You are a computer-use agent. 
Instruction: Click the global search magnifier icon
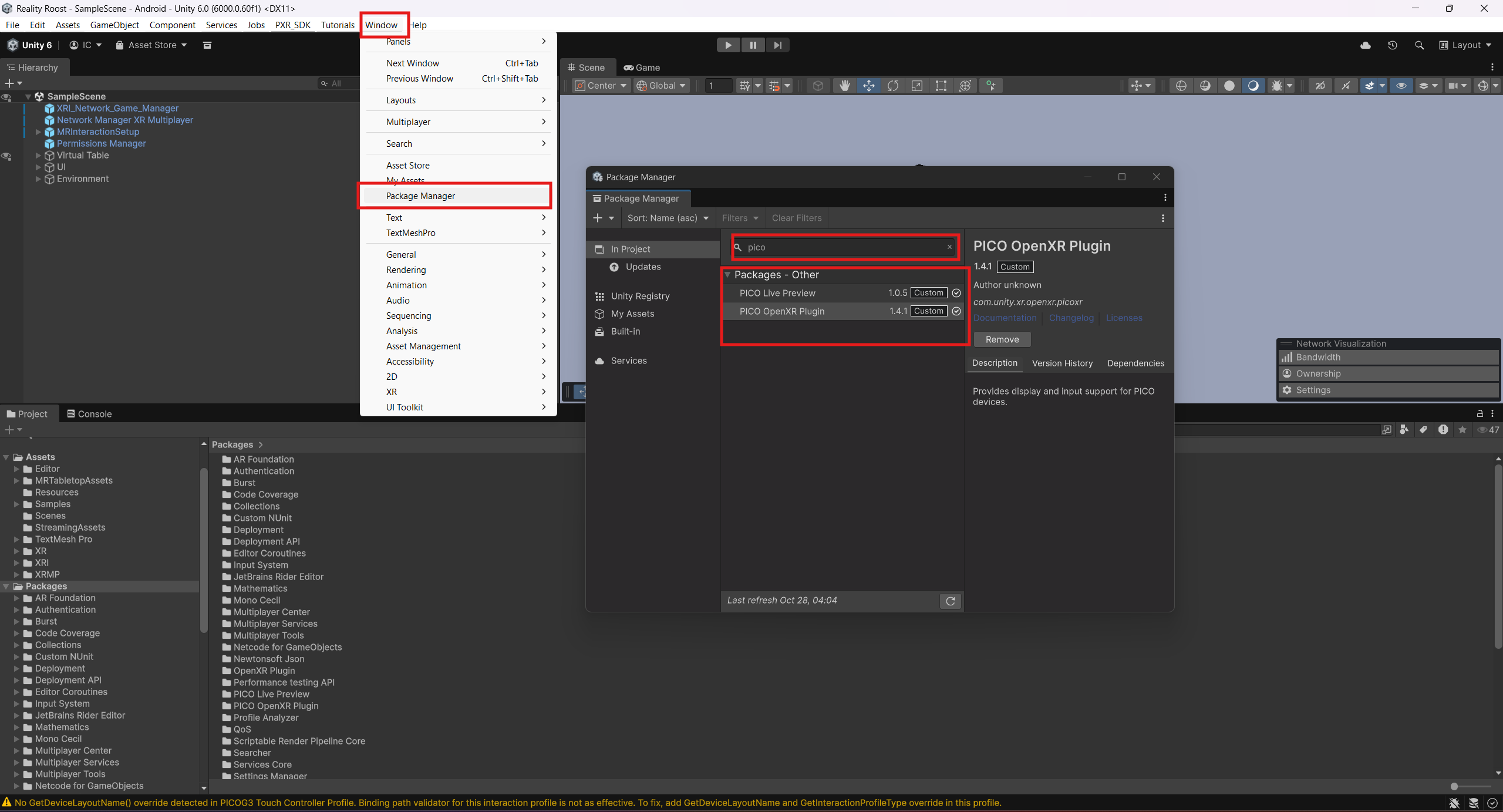pos(1420,45)
